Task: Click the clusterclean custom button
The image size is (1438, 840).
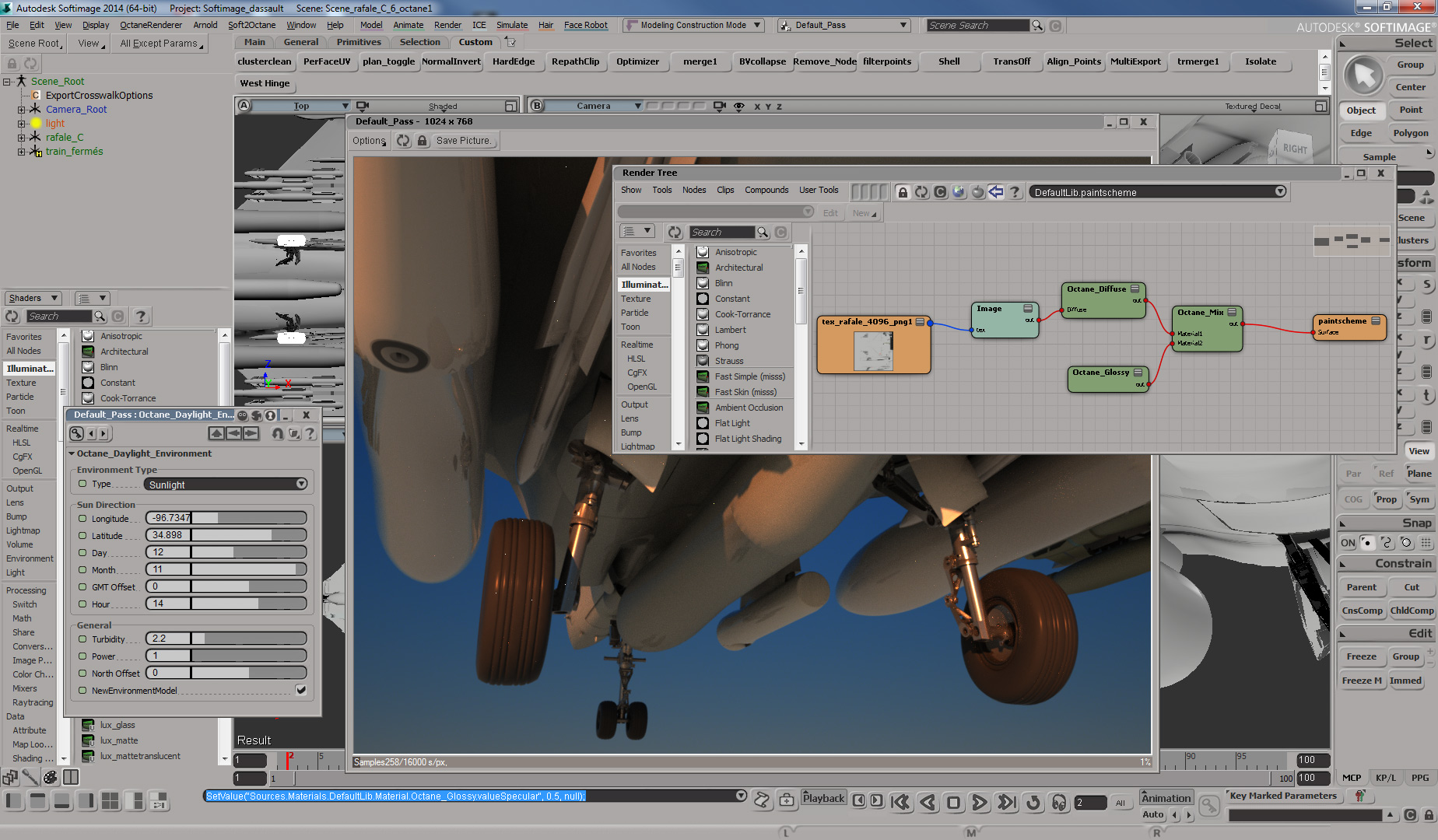Action: click(265, 61)
